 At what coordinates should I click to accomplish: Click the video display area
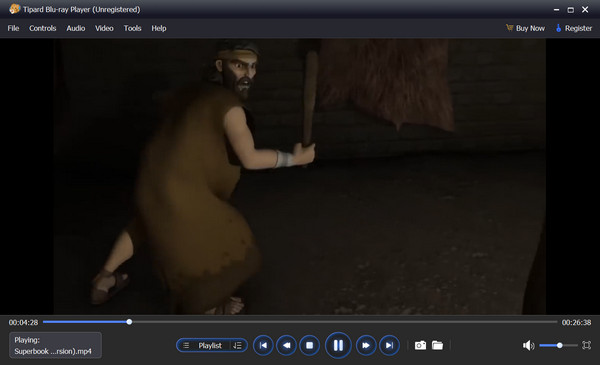300,176
